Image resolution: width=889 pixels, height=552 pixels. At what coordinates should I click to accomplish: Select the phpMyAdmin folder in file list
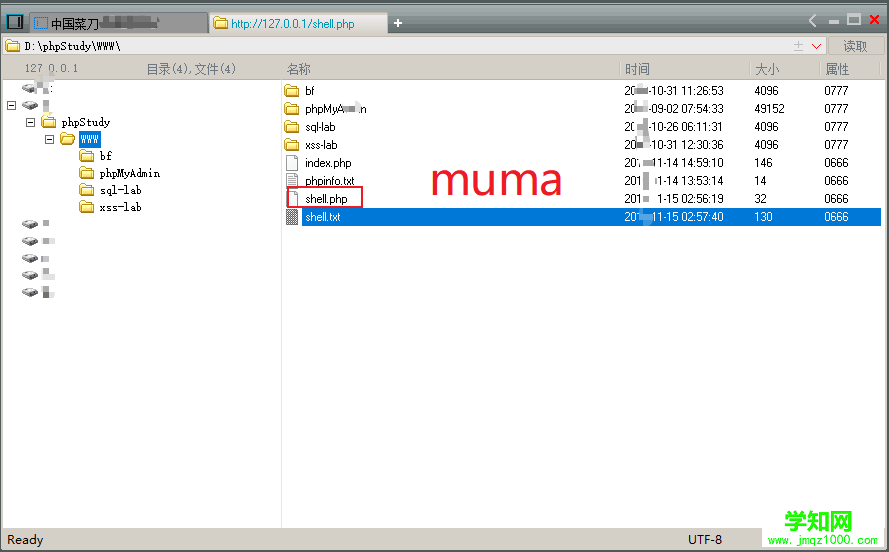[336, 109]
